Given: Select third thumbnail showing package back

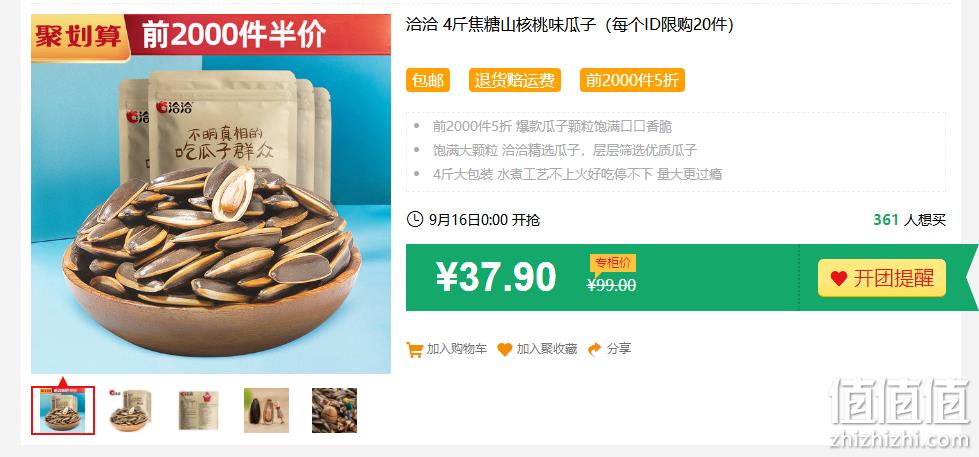Looking at the screenshot, I should point(198,410).
